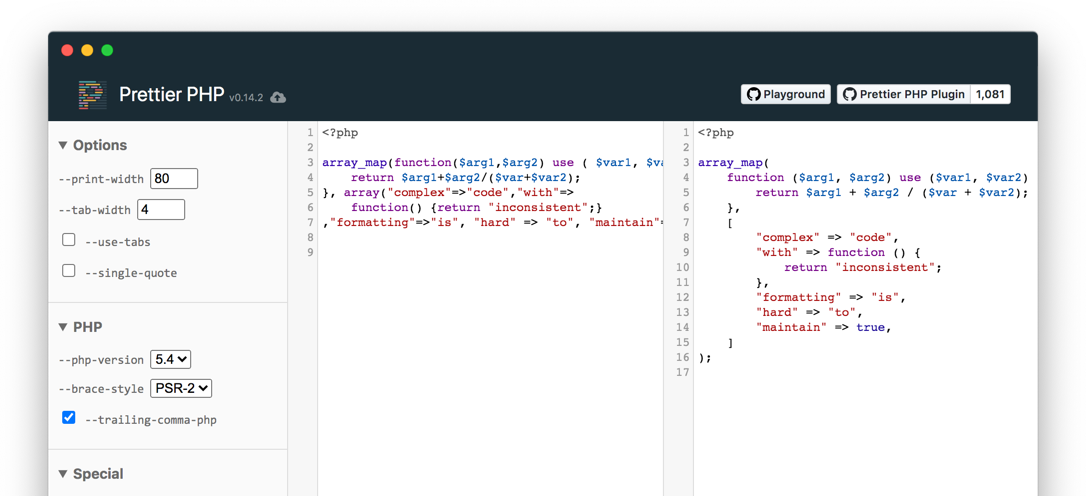Click output line "formatting" => "is",

[831, 297]
